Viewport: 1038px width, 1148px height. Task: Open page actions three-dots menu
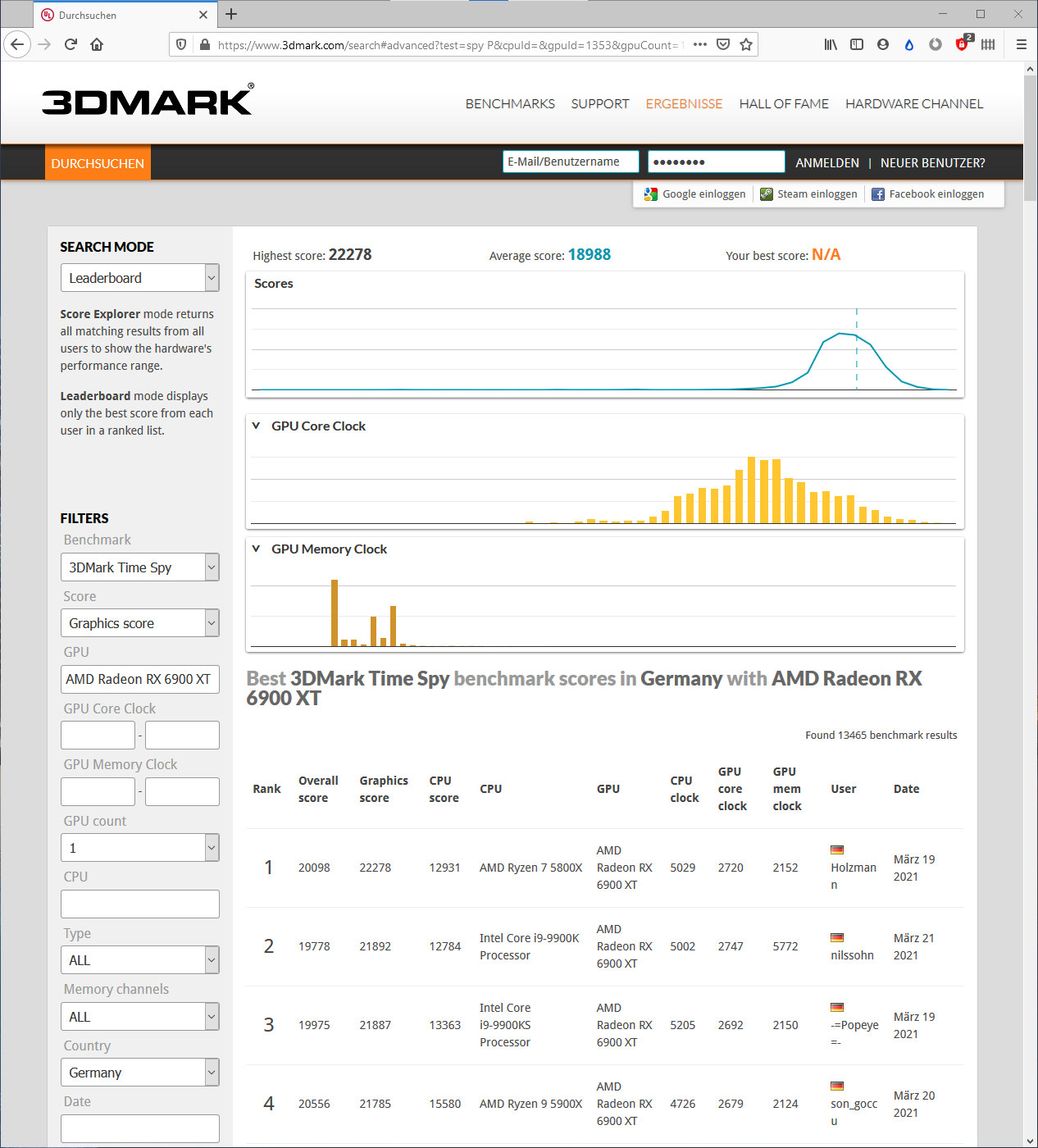tap(700, 44)
